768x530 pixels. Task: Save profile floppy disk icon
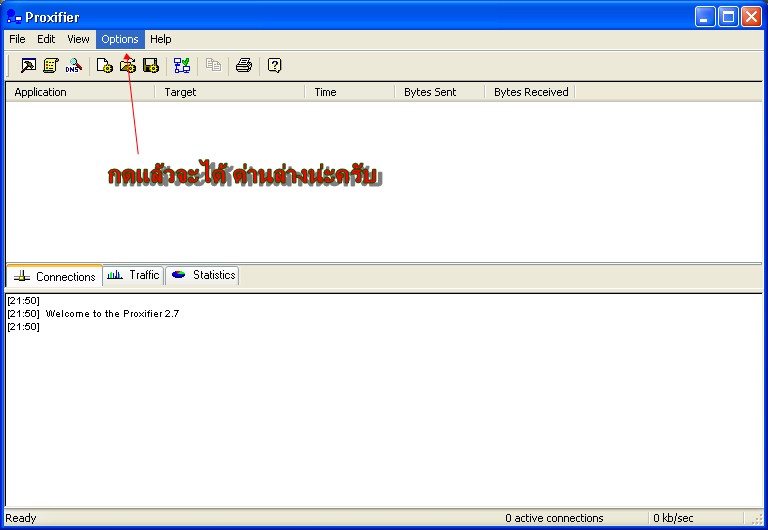point(150,65)
